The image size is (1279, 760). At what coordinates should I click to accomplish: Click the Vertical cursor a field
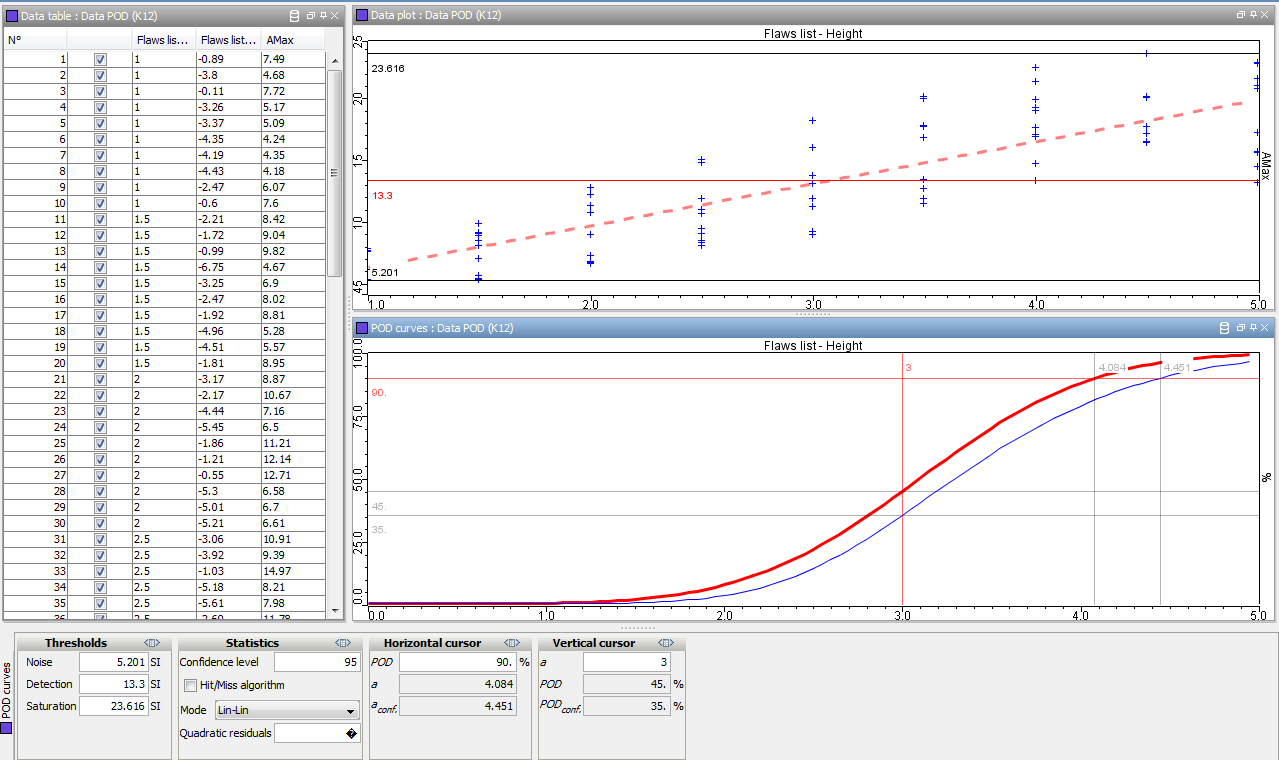coord(627,662)
